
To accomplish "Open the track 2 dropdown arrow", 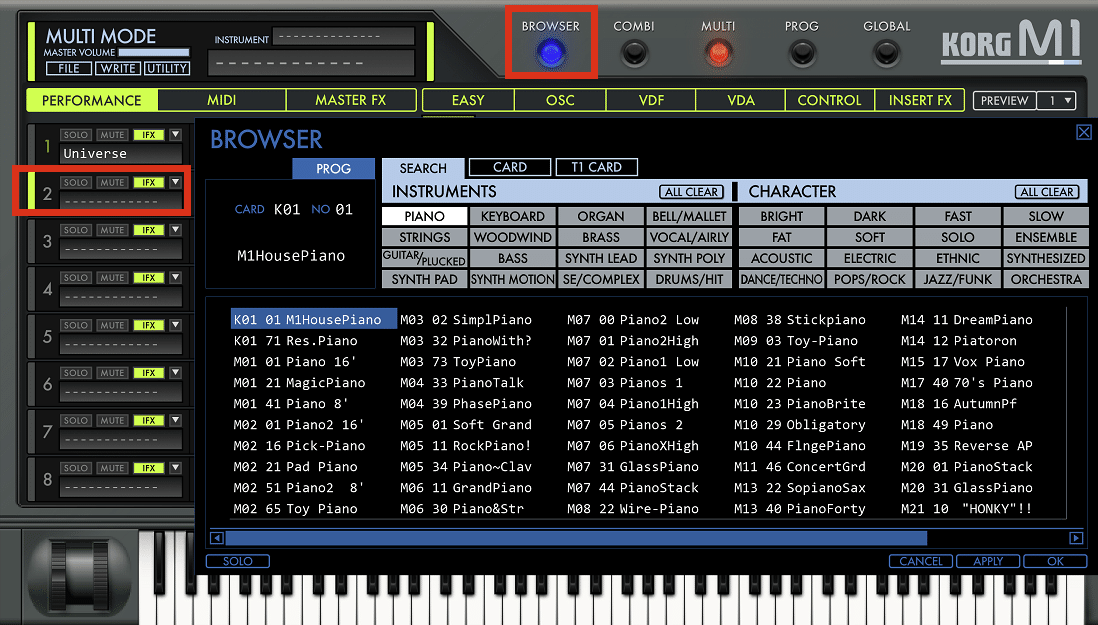I will tap(176, 182).
